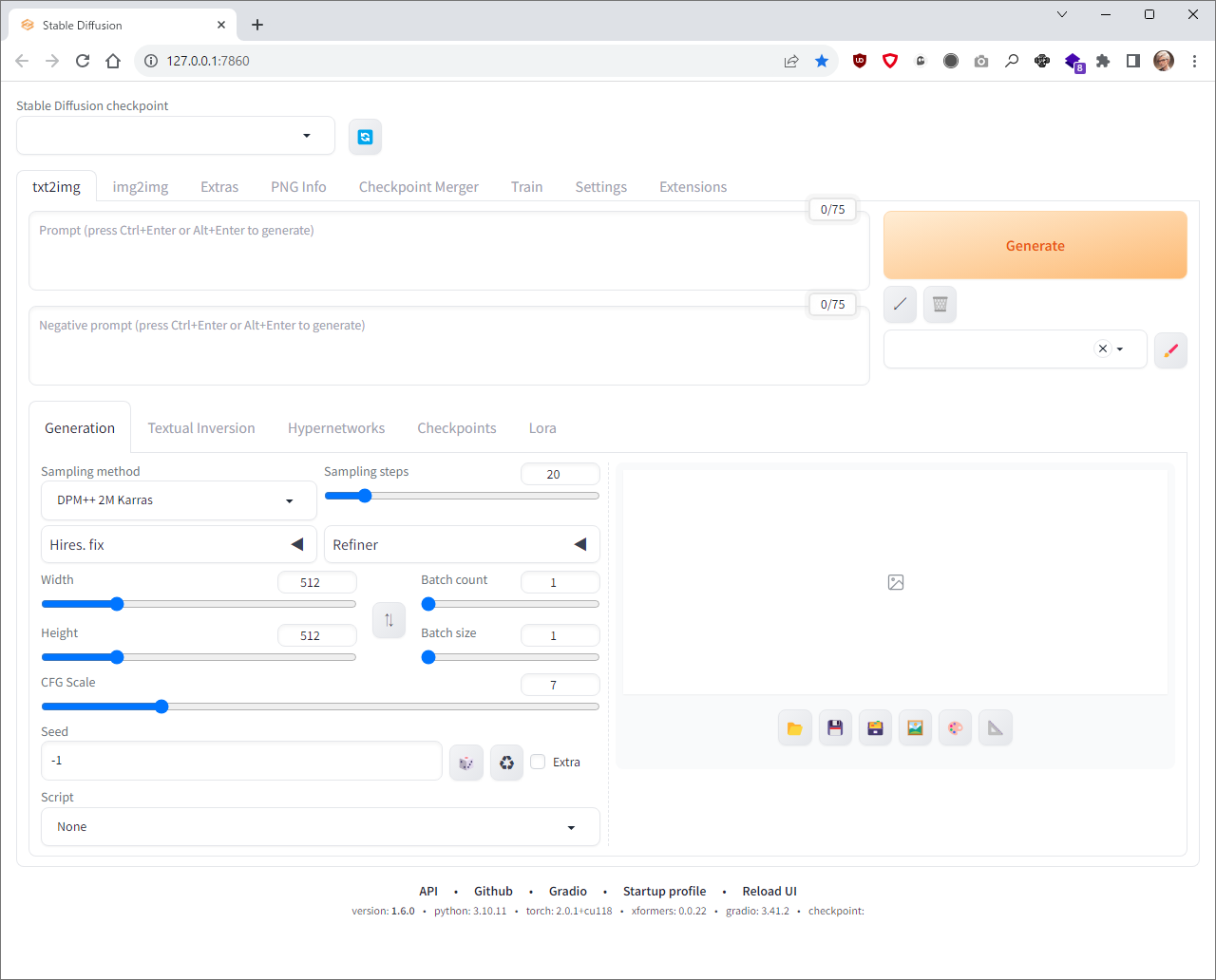Adjust the CFG Scale slider
Screen dimensions: 1216x980
(320, 707)
